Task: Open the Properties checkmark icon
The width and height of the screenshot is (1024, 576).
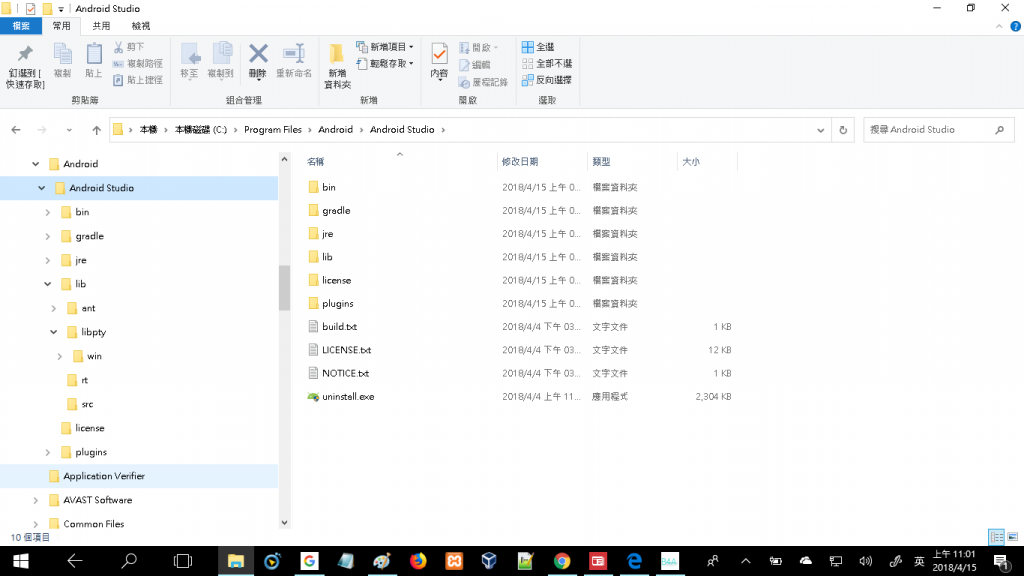Action: click(x=440, y=54)
